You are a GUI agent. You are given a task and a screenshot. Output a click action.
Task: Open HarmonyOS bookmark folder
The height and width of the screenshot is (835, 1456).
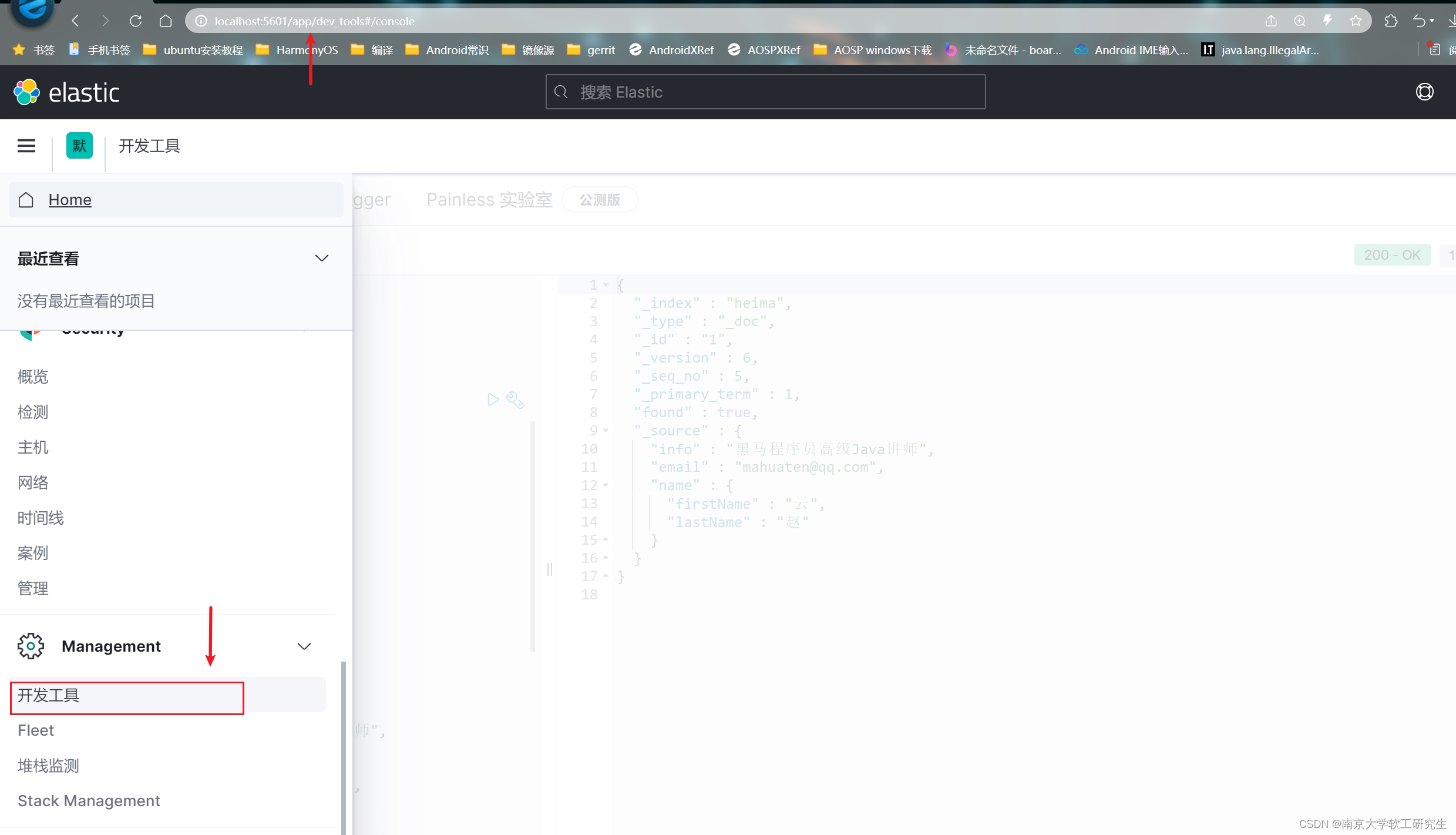click(297, 50)
